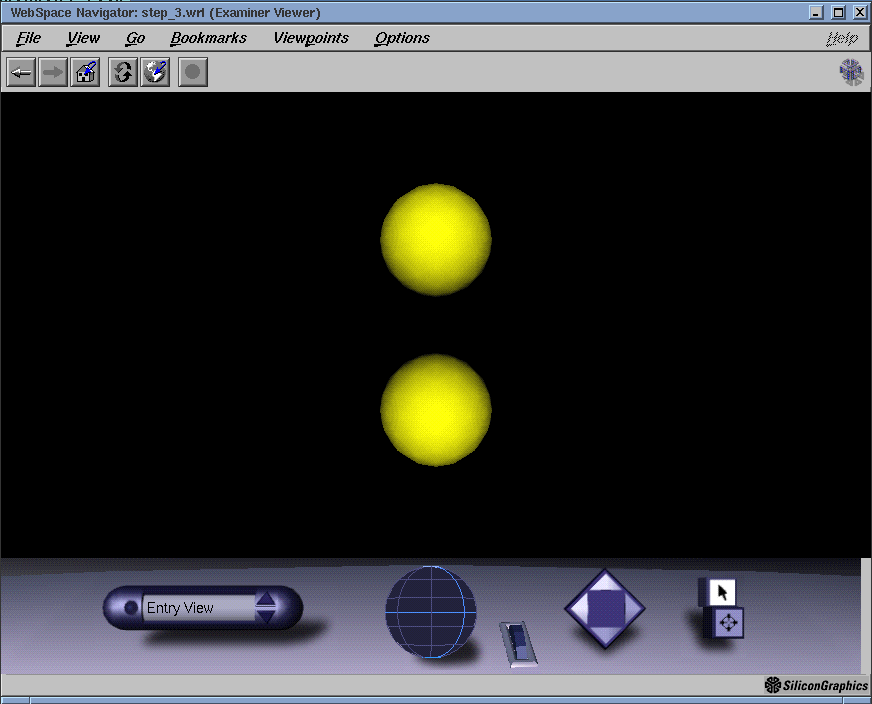872x704 pixels.
Task: Open the globe URL location icon
Action: tap(155, 72)
